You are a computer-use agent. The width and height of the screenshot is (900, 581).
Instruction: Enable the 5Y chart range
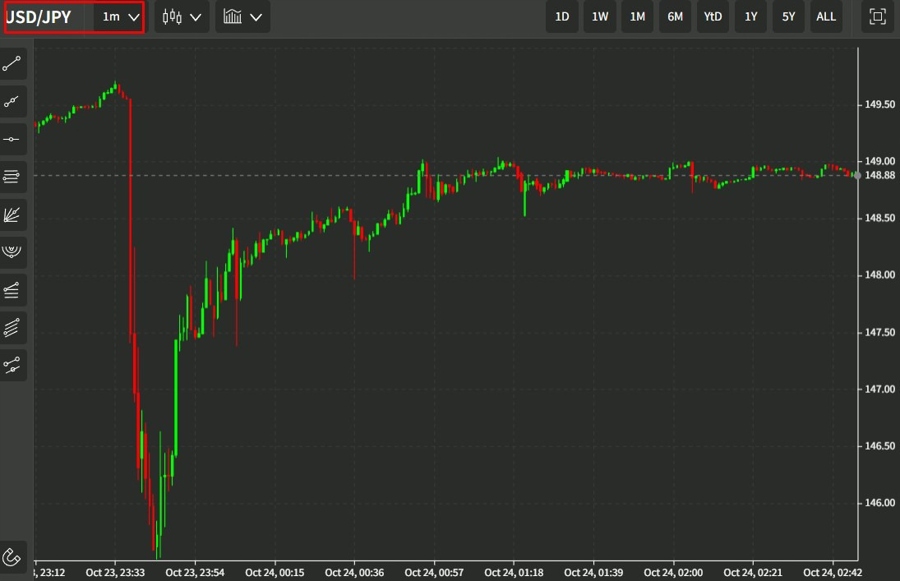pyautogui.click(x=788, y=16)
